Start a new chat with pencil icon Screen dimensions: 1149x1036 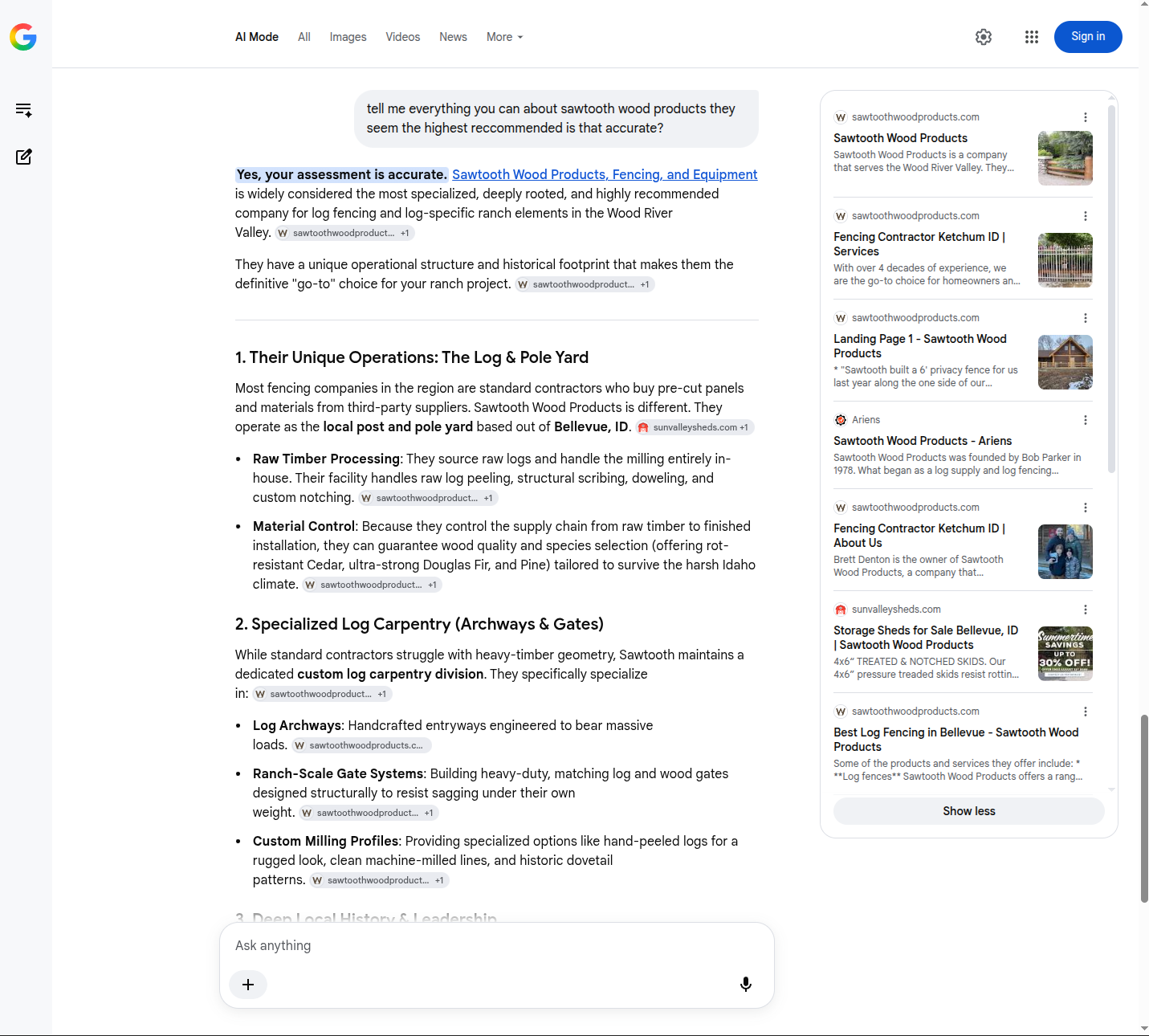(x=24, y=157)
